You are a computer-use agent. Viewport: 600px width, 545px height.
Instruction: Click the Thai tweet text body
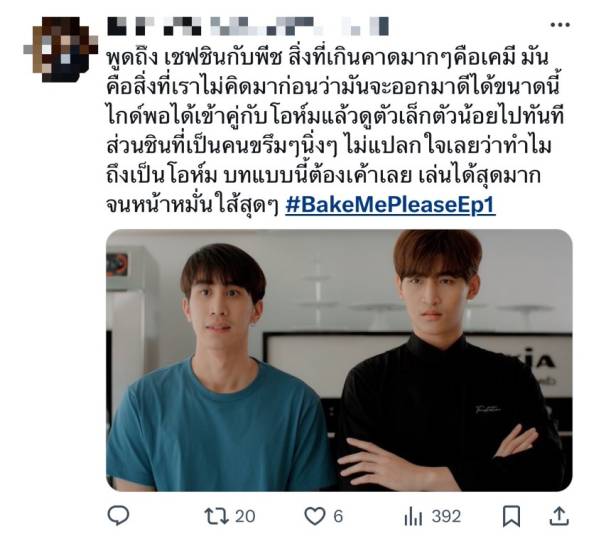(x=335, y=132)
